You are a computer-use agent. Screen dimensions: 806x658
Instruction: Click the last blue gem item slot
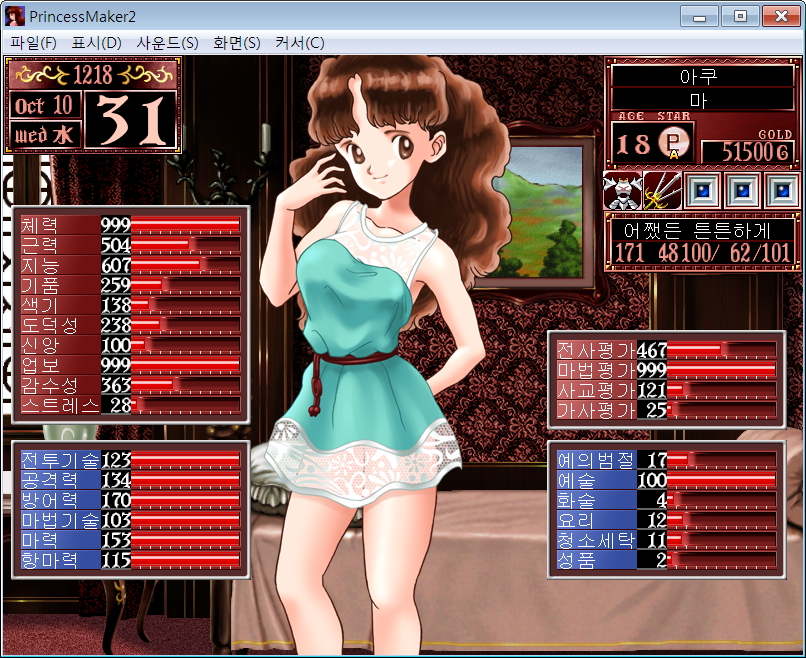(x=782, y=191)
